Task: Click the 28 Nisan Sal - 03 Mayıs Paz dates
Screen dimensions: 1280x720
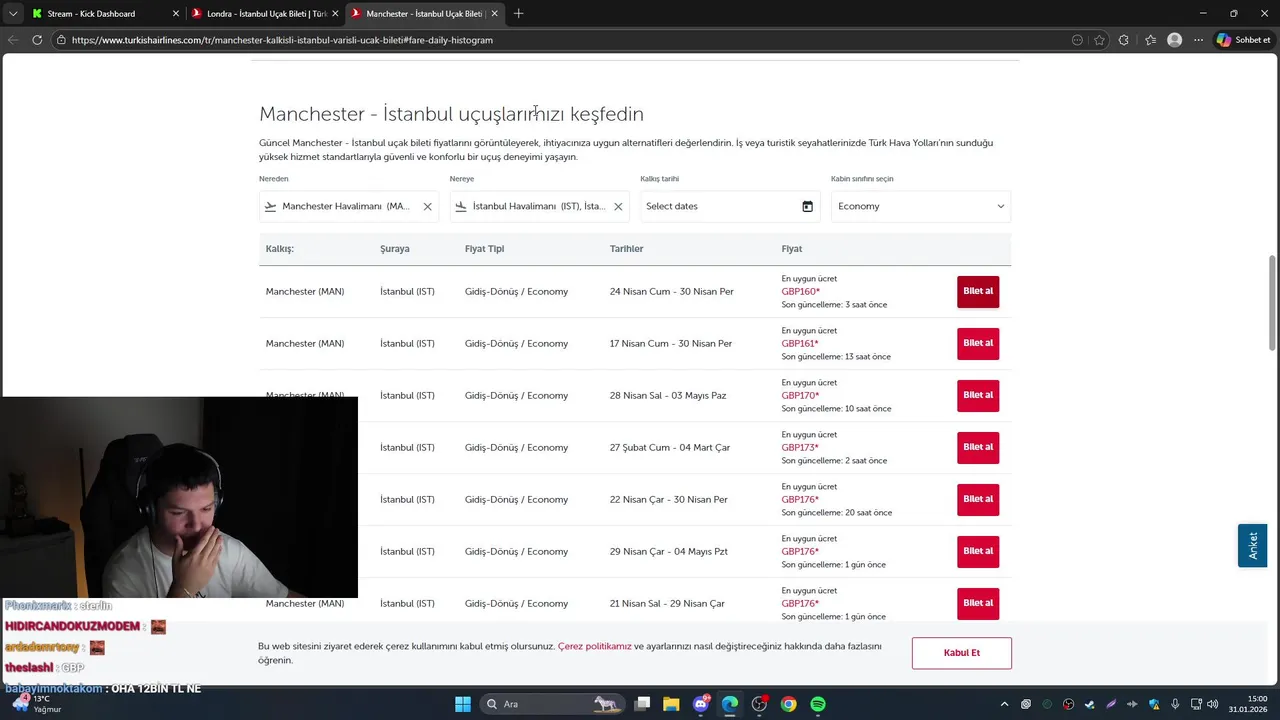Action: (x=668, y=396)
